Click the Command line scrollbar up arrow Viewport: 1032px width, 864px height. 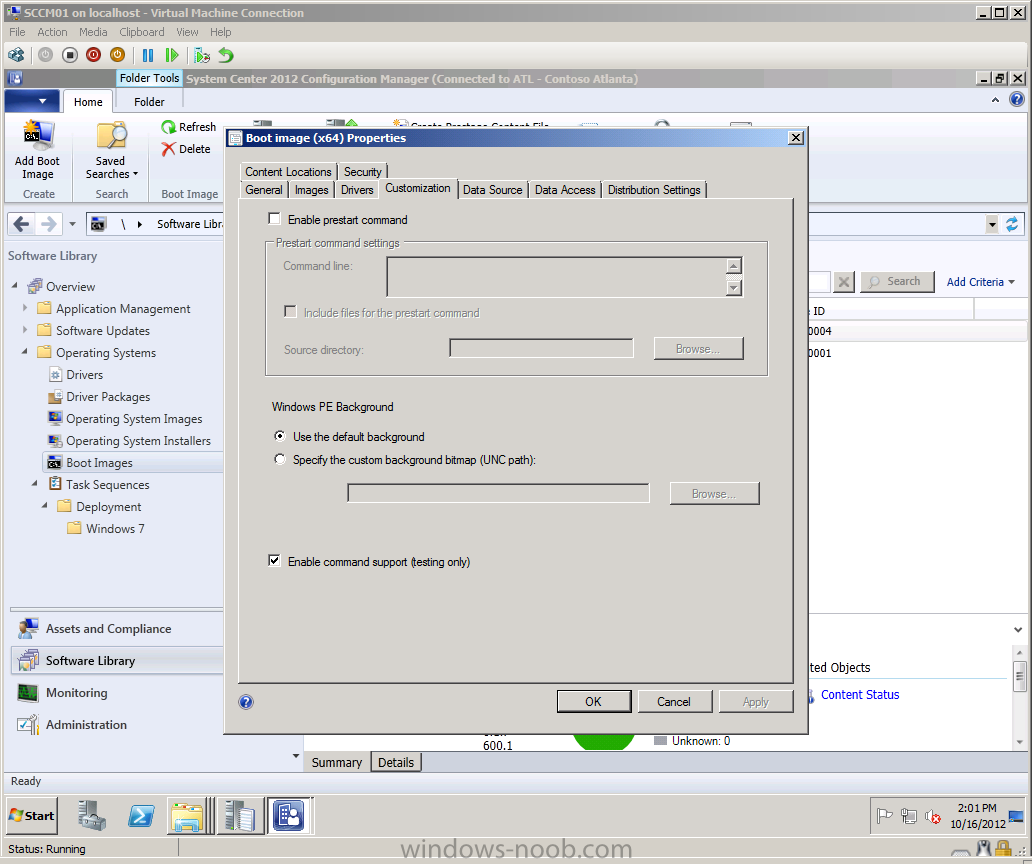pyautogui.click(x=734, y=265)
